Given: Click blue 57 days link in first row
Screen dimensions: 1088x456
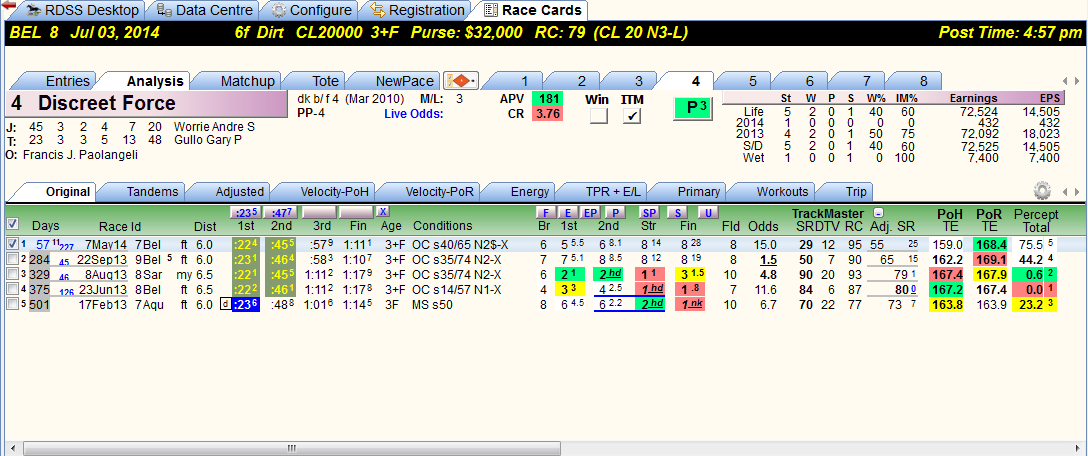Looking at the screenshot, I should pyautogui.click(x=43, y=244).
